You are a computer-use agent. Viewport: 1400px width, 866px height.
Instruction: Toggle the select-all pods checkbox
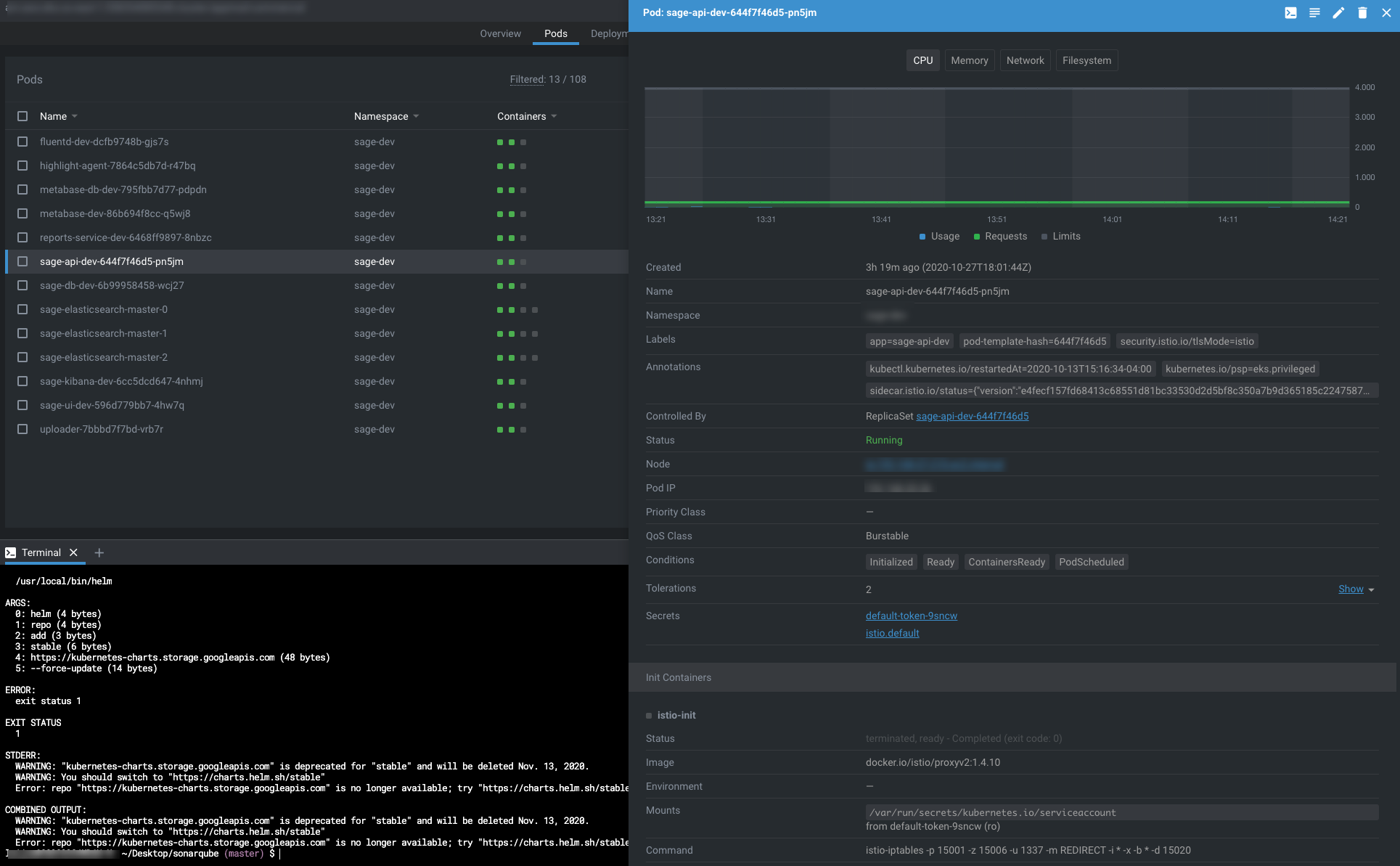coord(22,116)
